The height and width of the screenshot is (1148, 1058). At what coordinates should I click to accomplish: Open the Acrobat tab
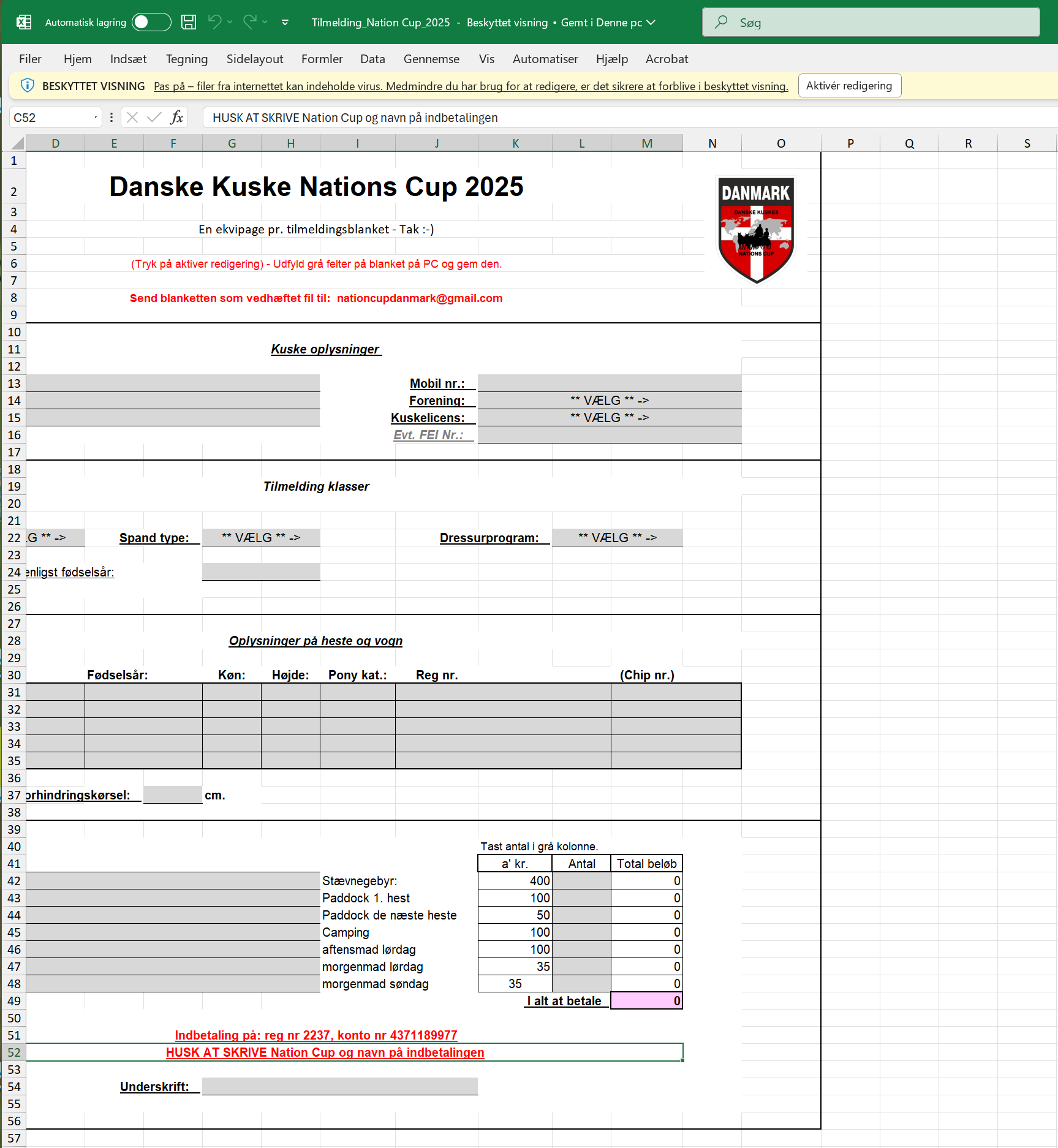[x=667, y=59]
